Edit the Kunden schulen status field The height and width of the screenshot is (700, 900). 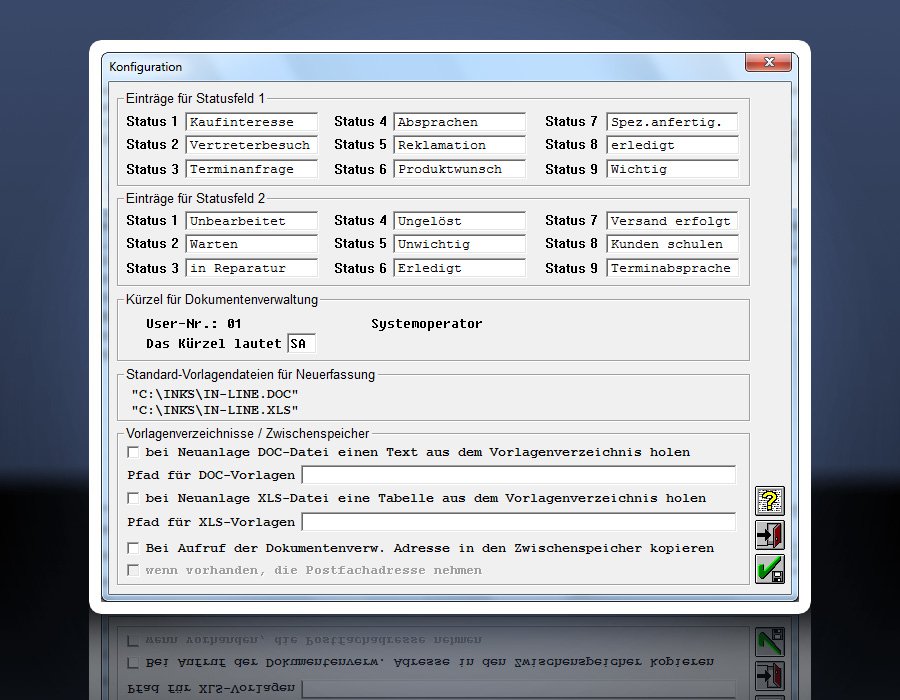(x=672, y=244)
